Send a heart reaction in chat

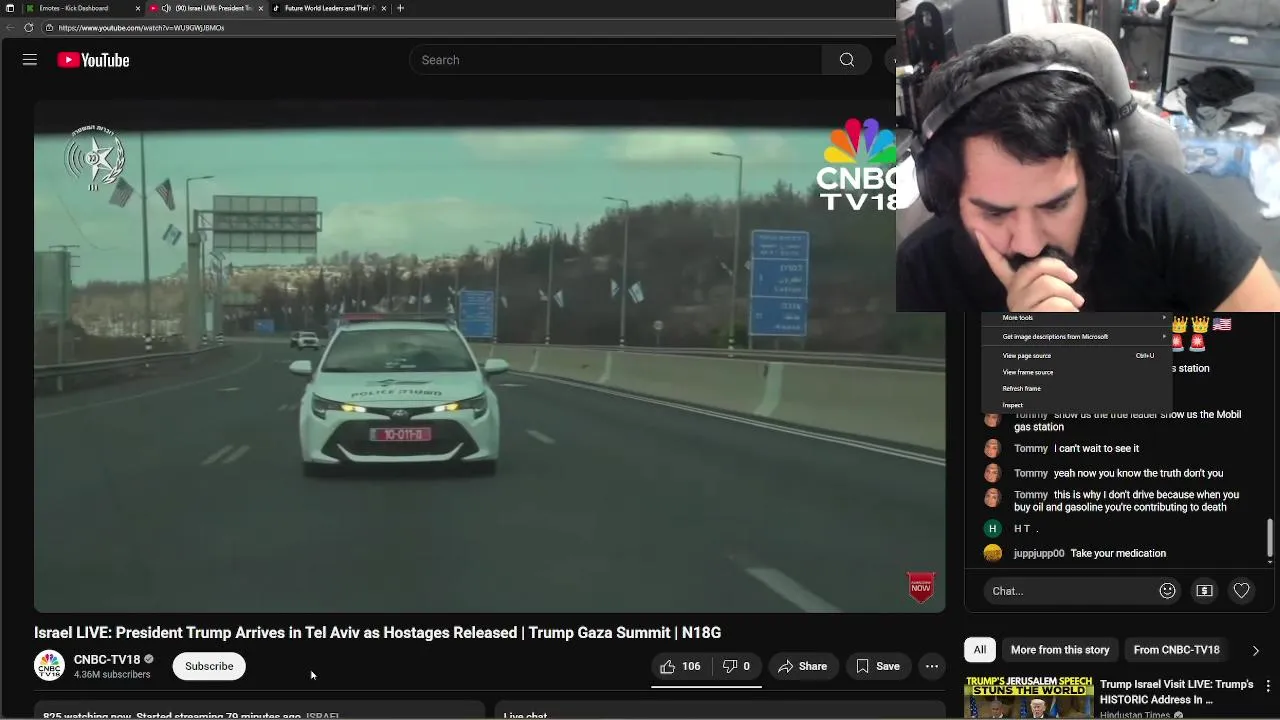pyautogui.click(x=1241, y=591)
